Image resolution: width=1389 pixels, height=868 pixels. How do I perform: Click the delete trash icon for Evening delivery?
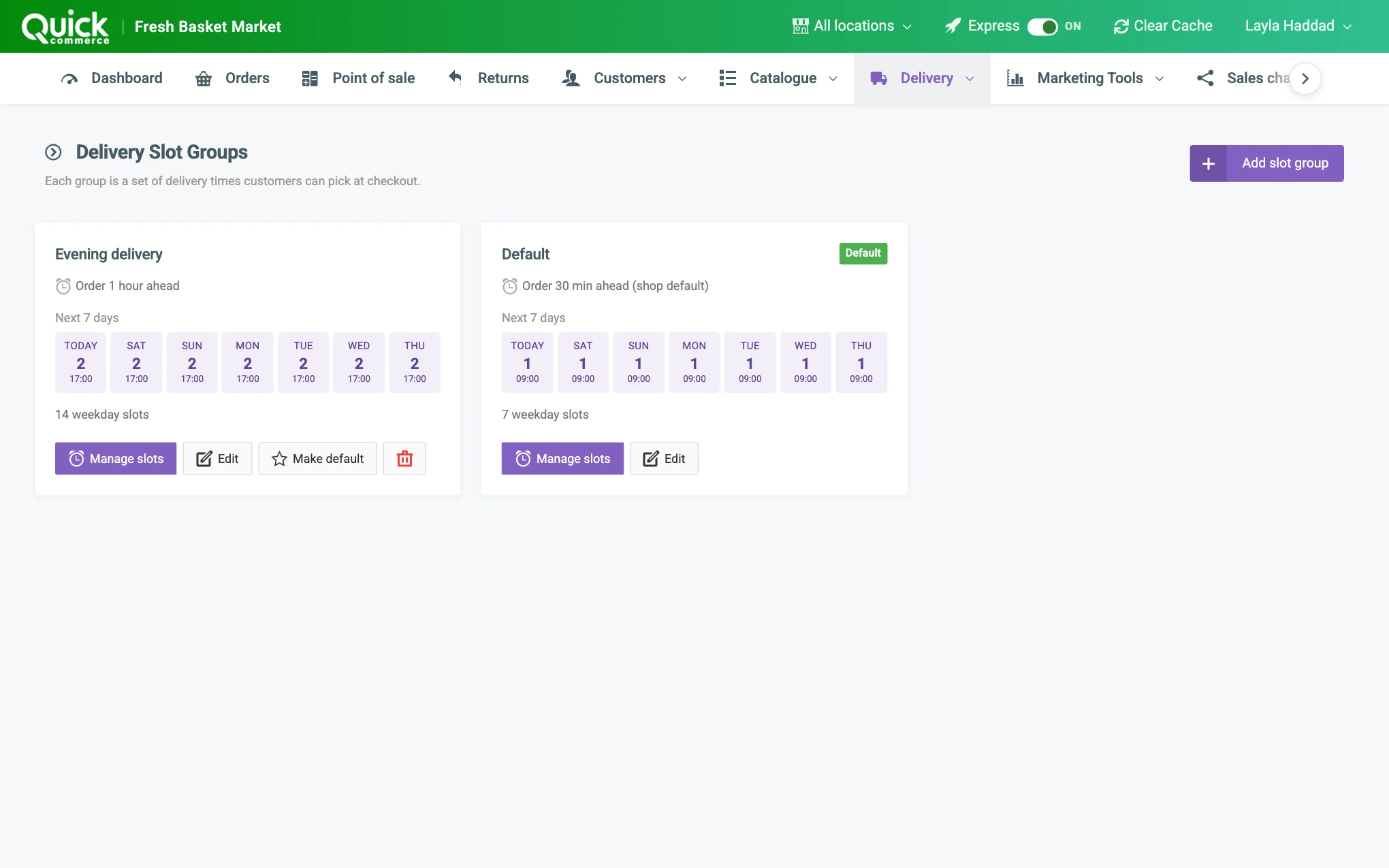pos(404,458)
